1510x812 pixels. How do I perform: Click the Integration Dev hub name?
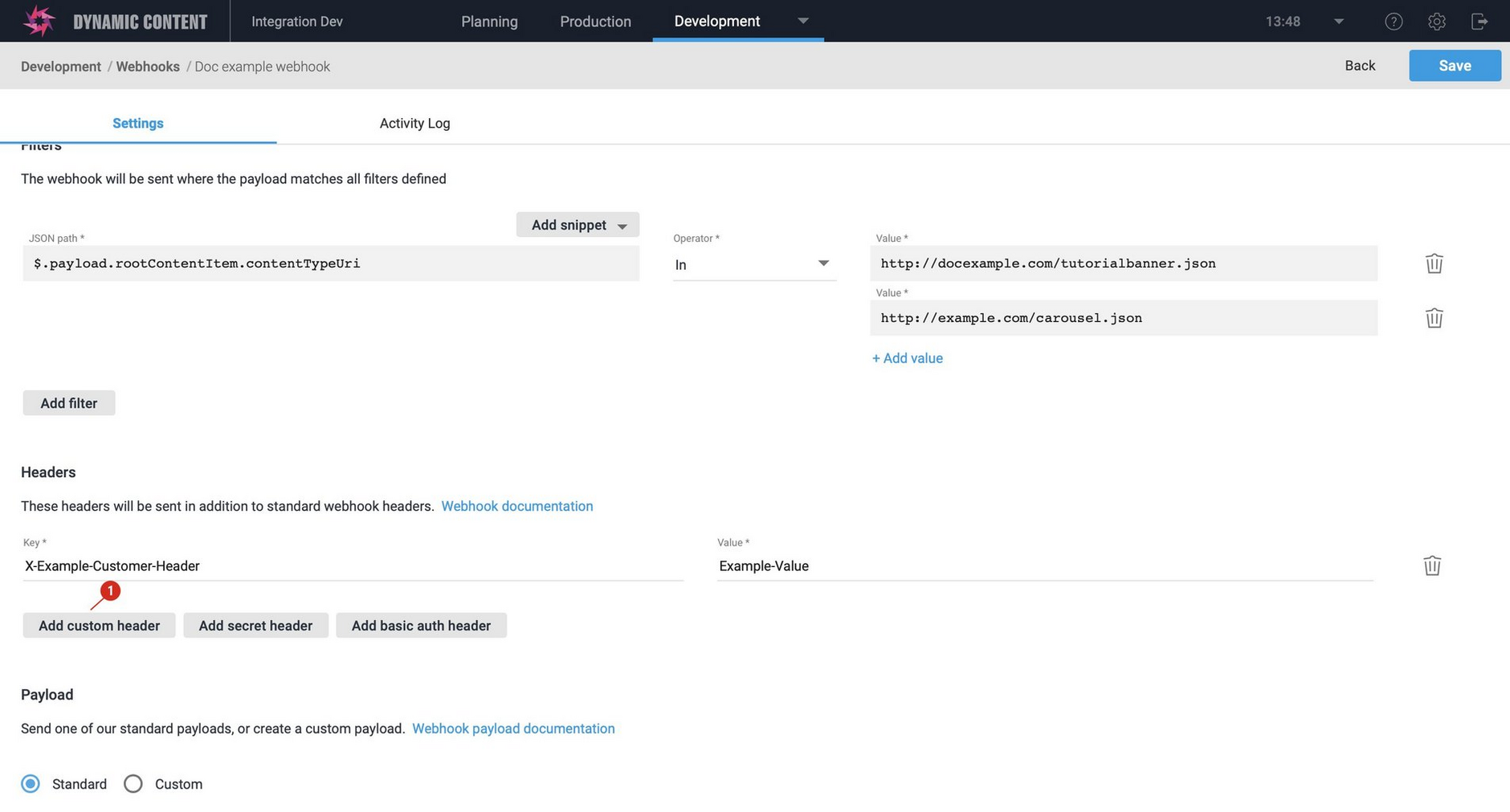pos(297,22)
